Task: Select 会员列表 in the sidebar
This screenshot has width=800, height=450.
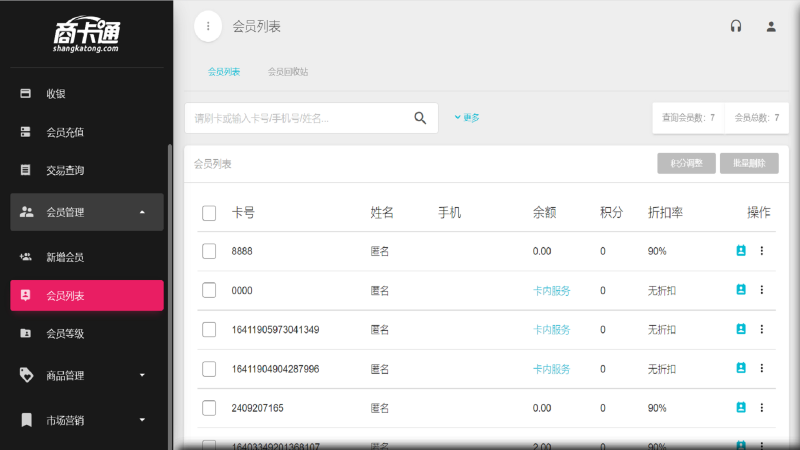Action: tap(87, 295)
